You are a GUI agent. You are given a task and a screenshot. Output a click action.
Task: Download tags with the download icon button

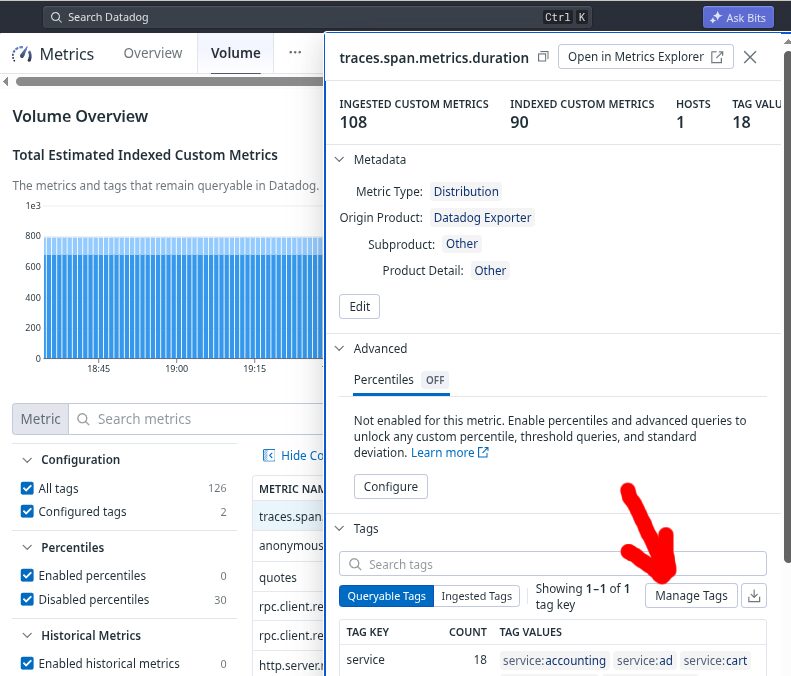point(754,596)
